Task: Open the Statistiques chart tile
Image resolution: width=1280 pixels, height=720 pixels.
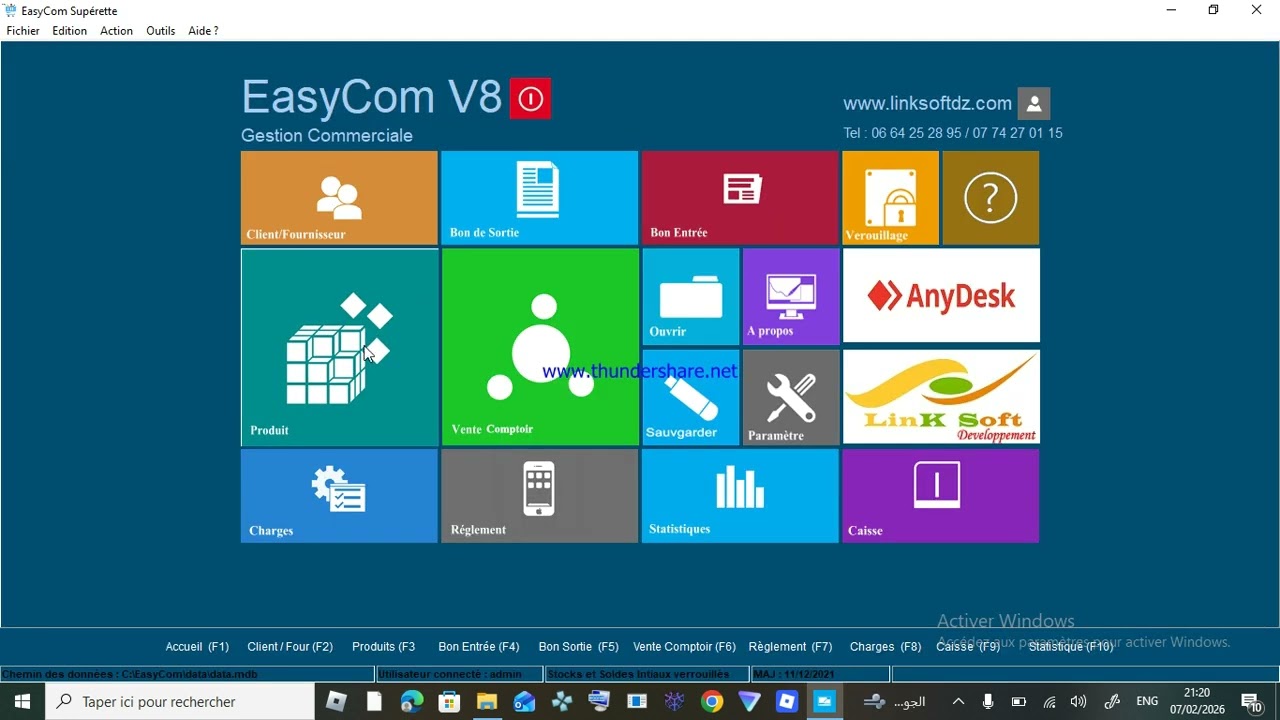Action: pyautogui.click(x=740, y=496)
